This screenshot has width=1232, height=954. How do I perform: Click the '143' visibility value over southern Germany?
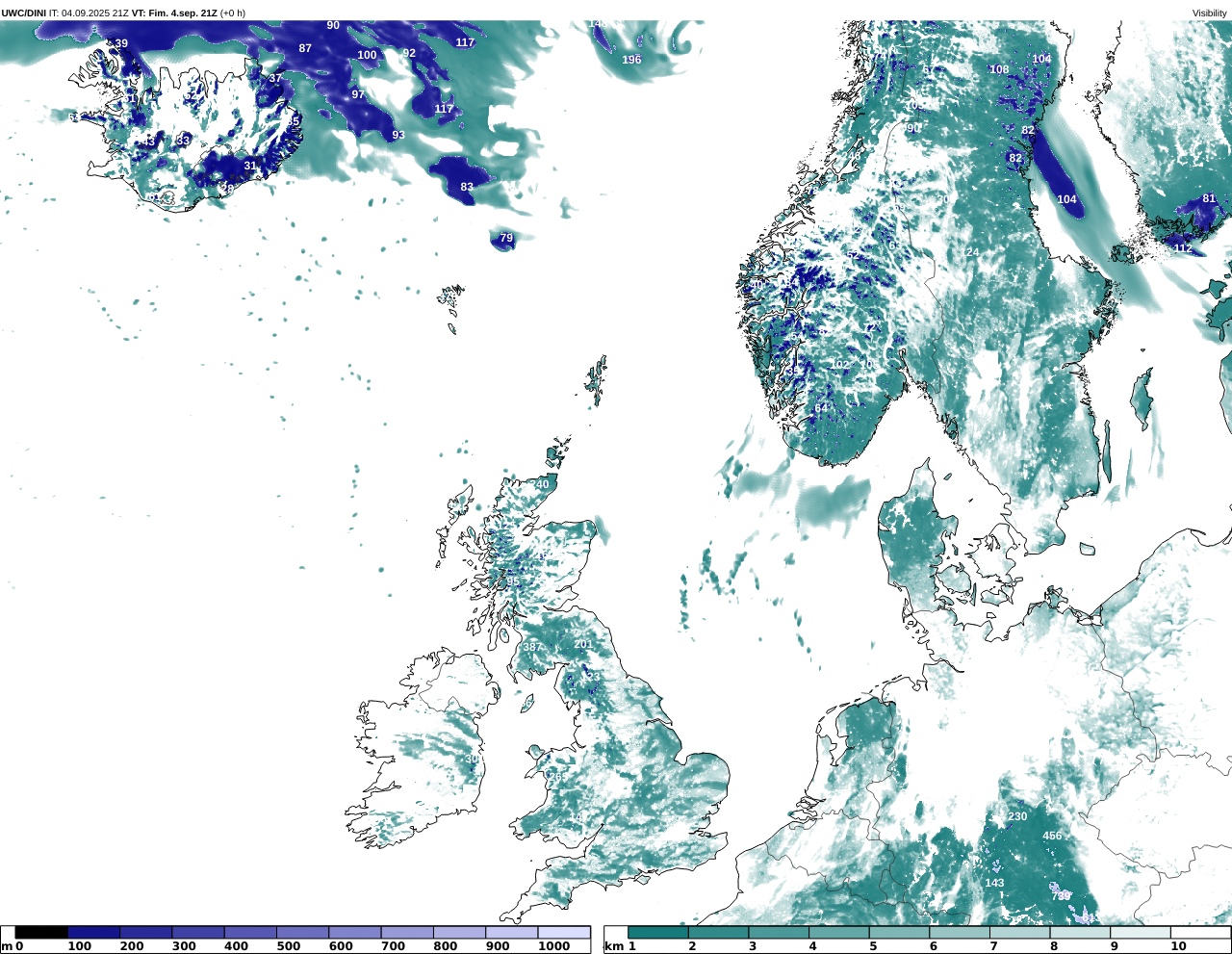point(994,883)
